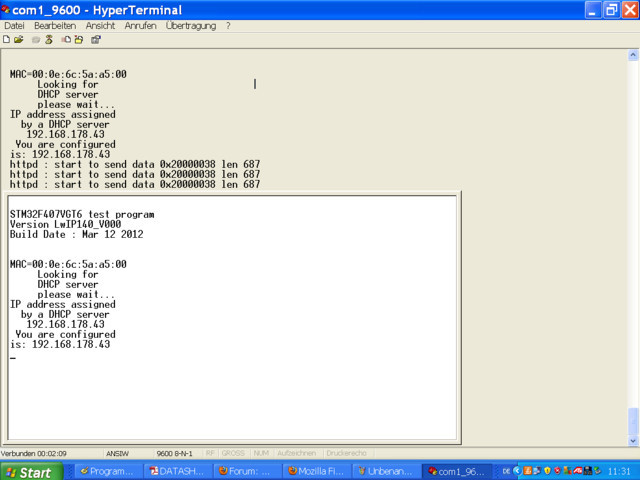This screenshot has height=480, width=640.
Task: Click the '9600 8-N-1' status field
Action: pos(174,453)
